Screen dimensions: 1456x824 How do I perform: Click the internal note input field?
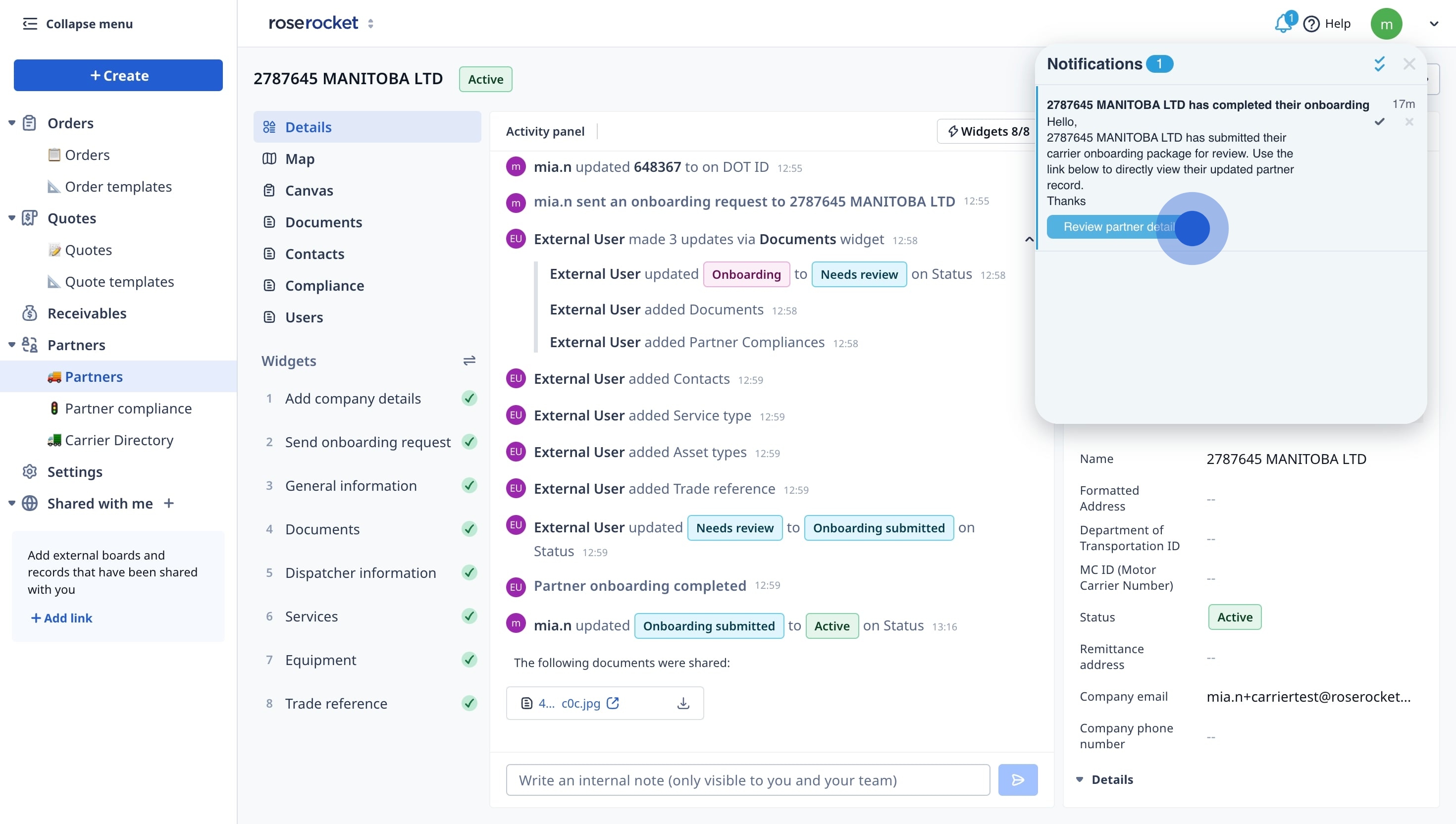pos(747,780)
